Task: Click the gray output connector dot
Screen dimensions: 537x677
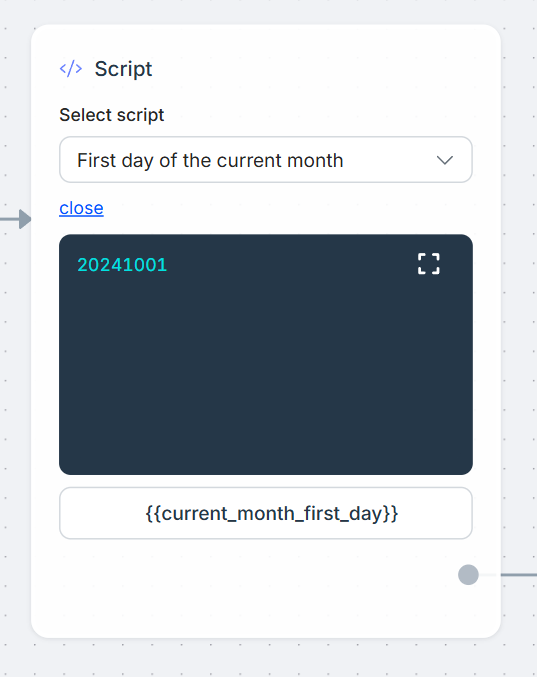Action: (x=468, y=575)
